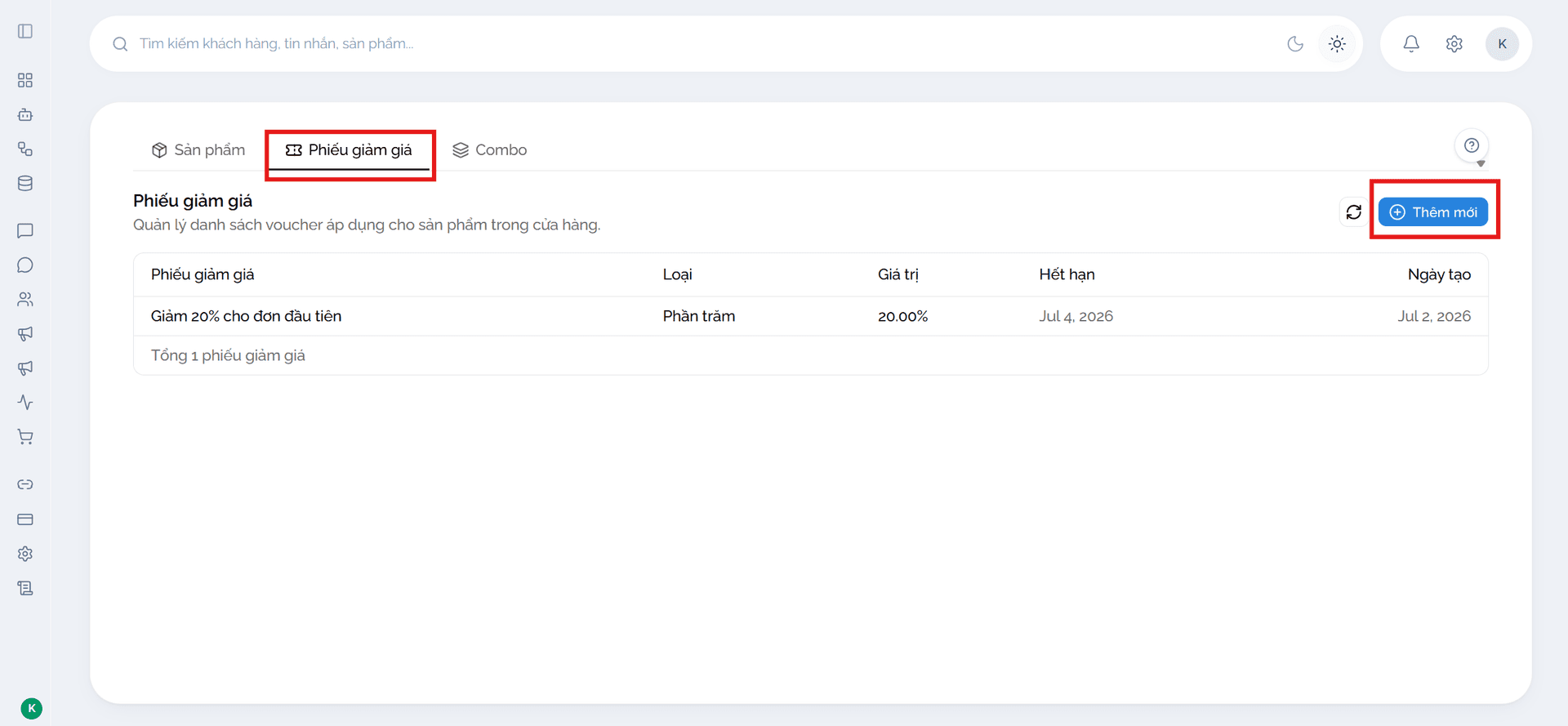Open the shopping cart icon
Image resolution: width=1568 pixels, height=726 pixels.
pos(25,436)
